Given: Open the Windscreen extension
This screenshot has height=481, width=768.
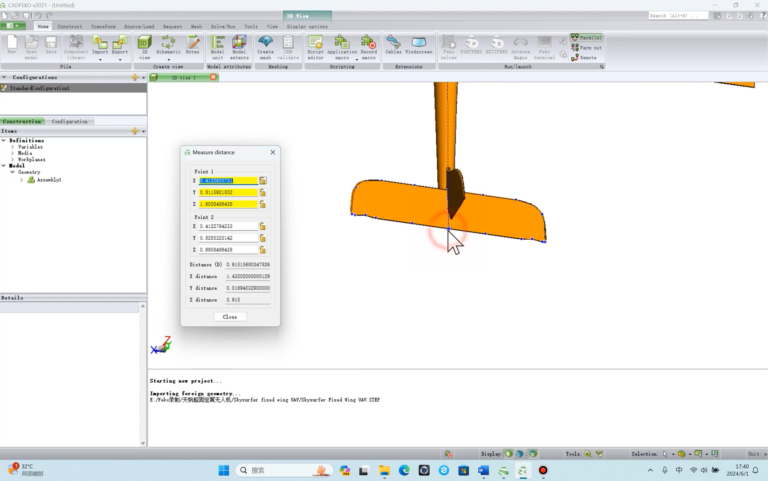Looking at the screenshot, I should 419,45.
